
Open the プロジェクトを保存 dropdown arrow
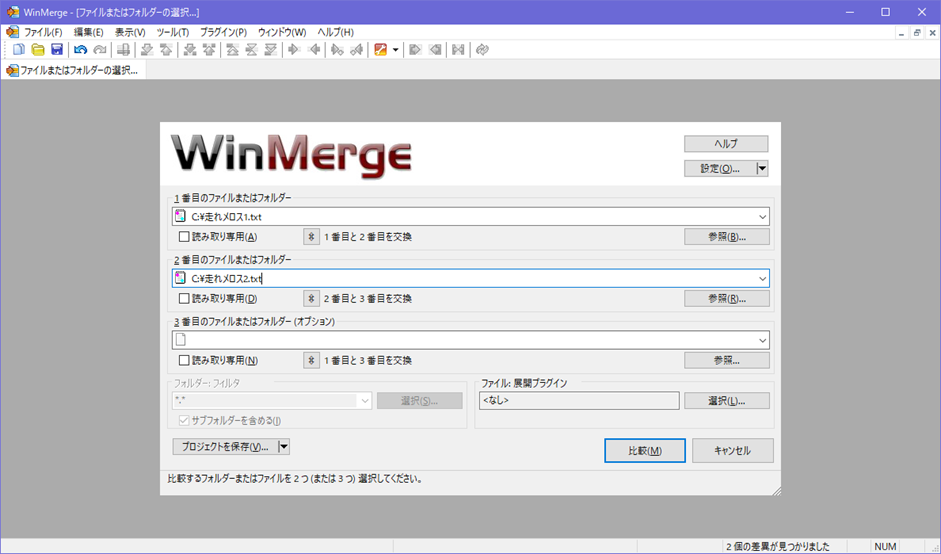[x=284, y=447]
